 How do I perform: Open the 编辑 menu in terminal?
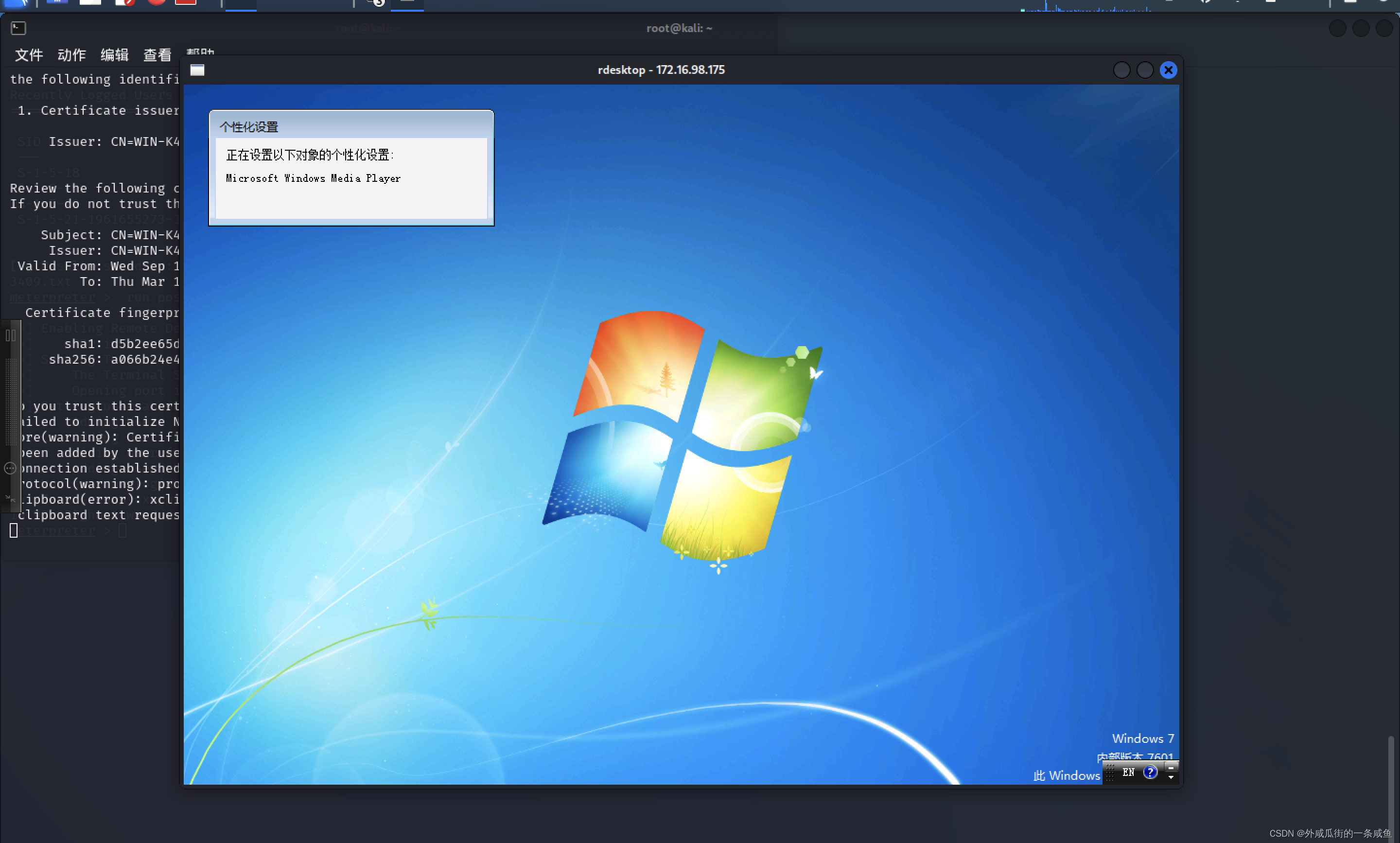coord(114,55)
